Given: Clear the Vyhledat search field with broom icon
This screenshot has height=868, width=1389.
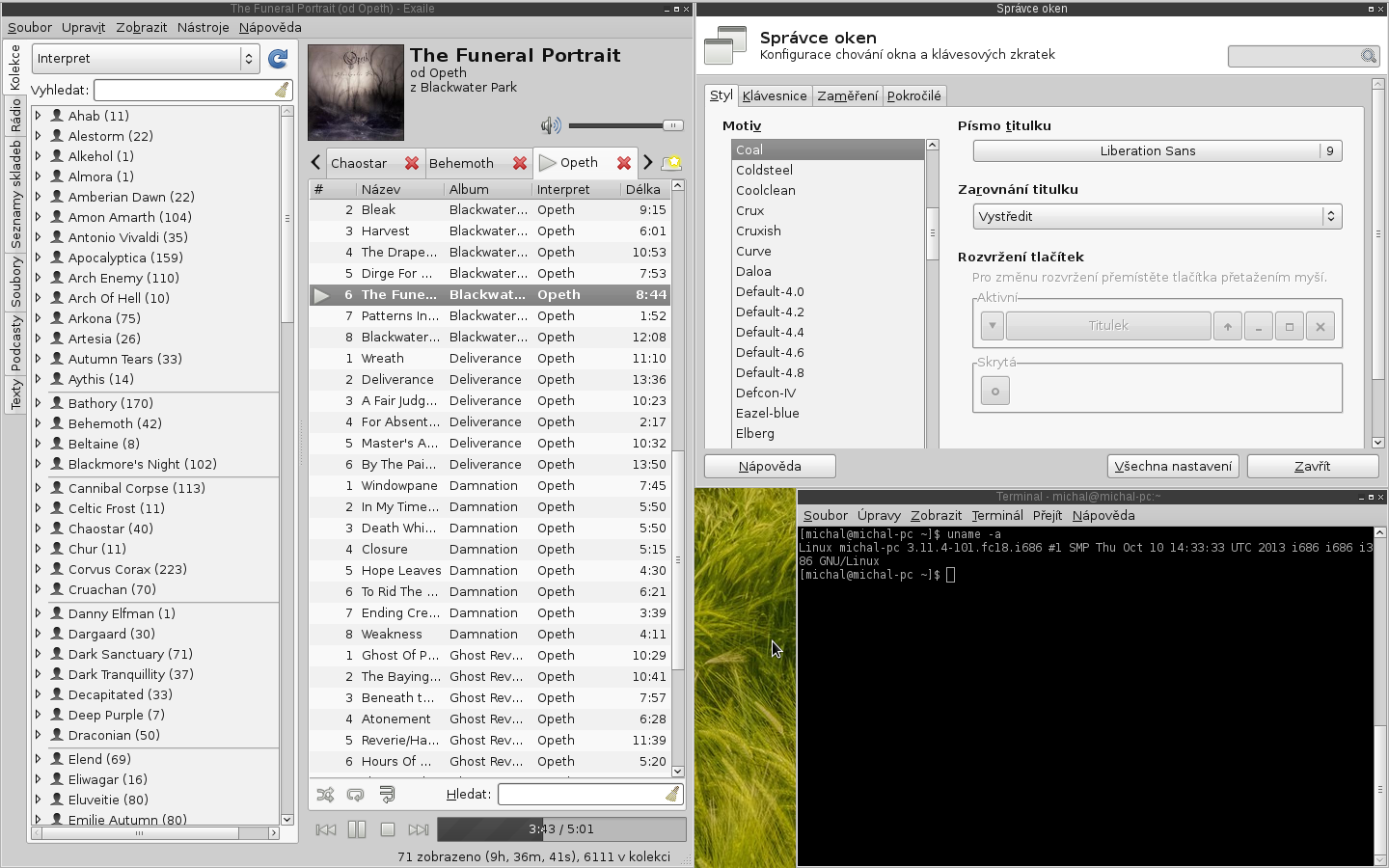Looking at the screenshot, I should click(x=281, y=90).
